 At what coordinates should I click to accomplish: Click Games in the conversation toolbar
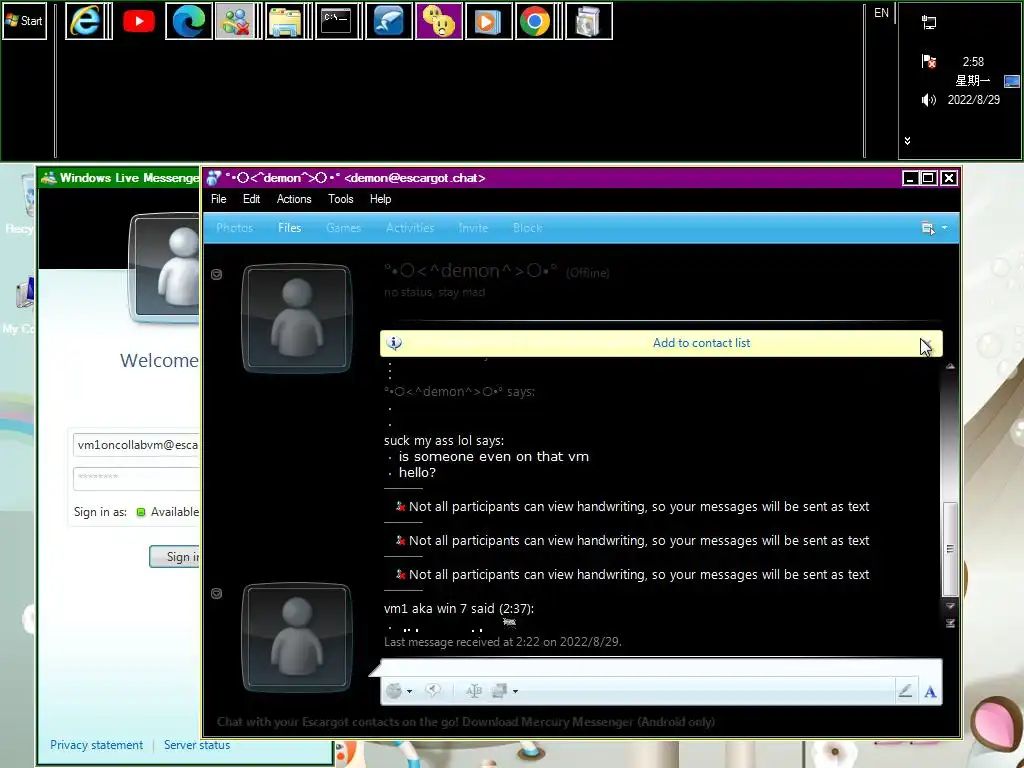tap(344, 228)
